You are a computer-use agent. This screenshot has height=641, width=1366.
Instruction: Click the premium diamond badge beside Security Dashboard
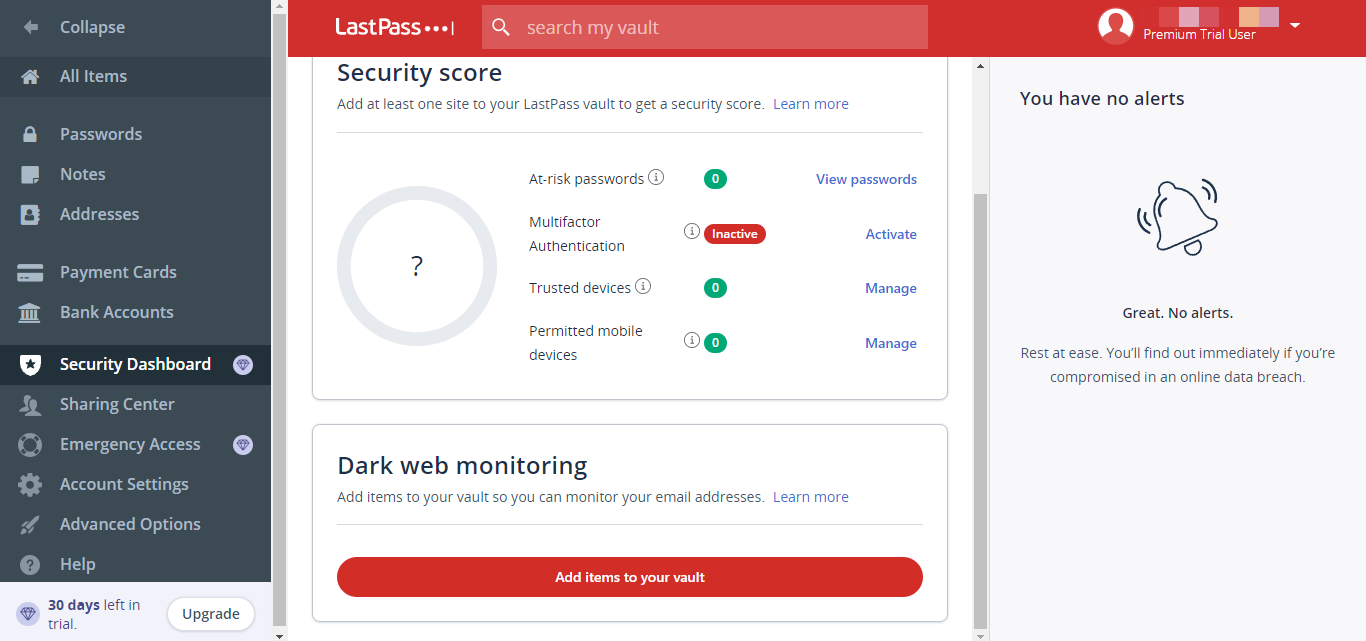242,365
